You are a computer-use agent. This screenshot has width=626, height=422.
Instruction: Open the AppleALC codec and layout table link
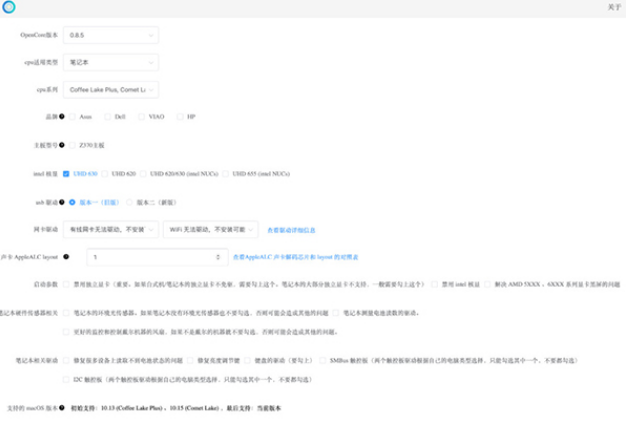coord(295,257)
